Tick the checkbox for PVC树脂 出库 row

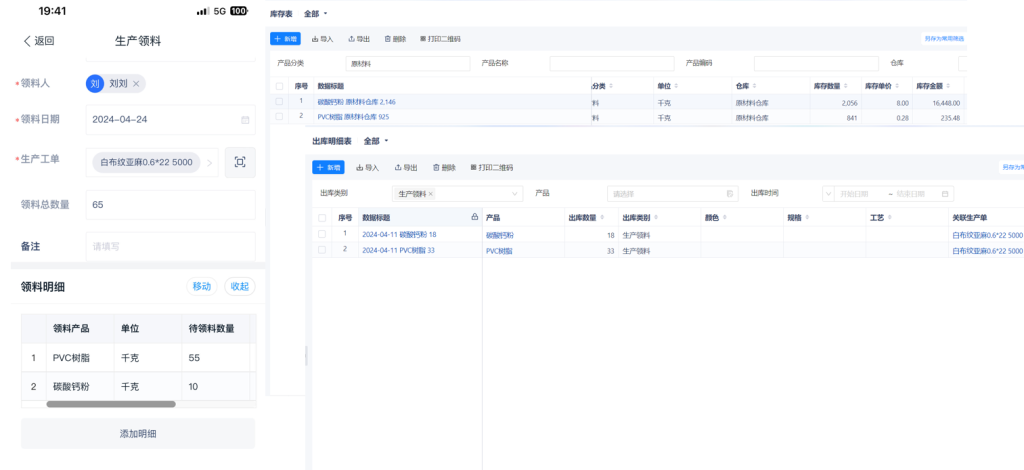pos(322,250)
